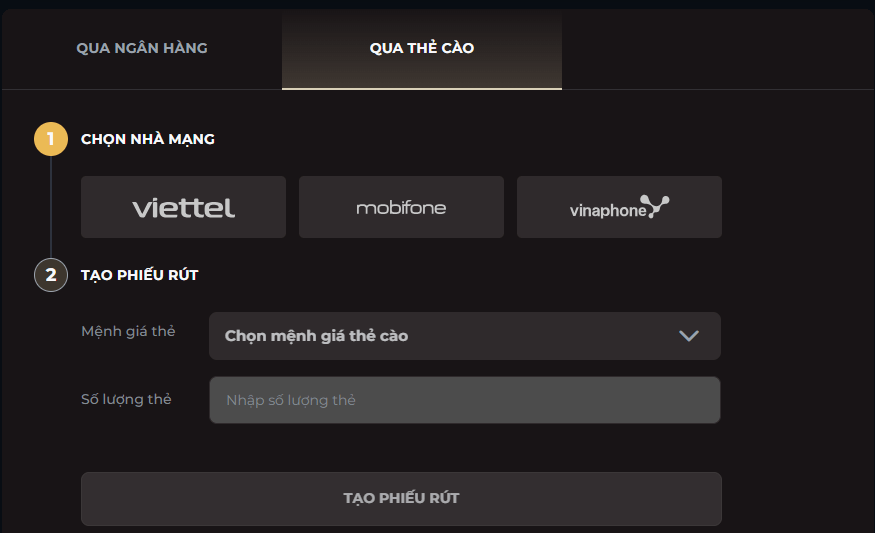Image resolution: width=875 pixels, height=533 pixels.
Task: Click the vertical line connecting steps
Action: pyautogui.click(x=51, y=207)
